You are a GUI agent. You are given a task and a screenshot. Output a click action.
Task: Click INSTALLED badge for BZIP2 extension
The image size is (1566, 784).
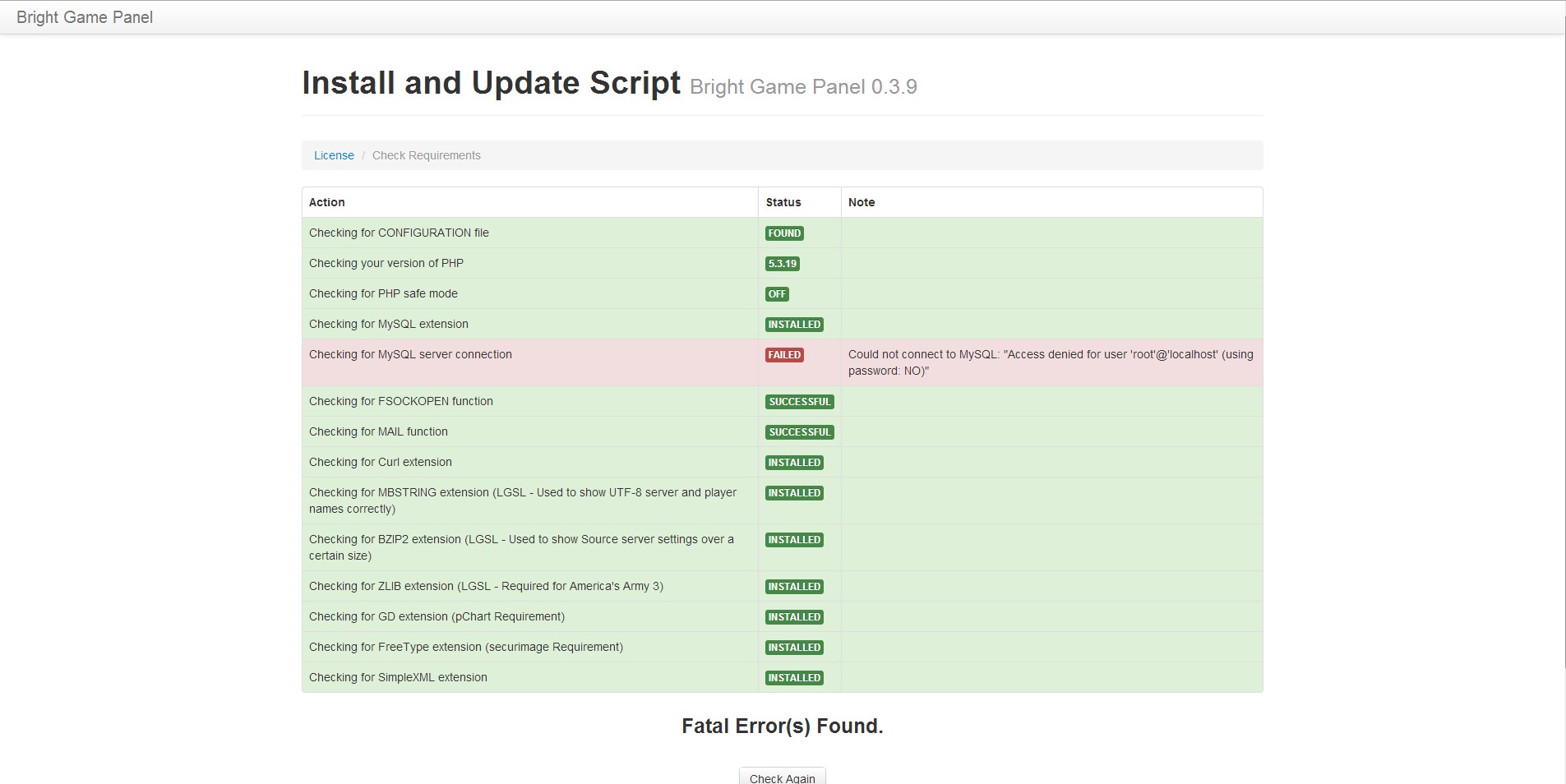click(794, 540)
